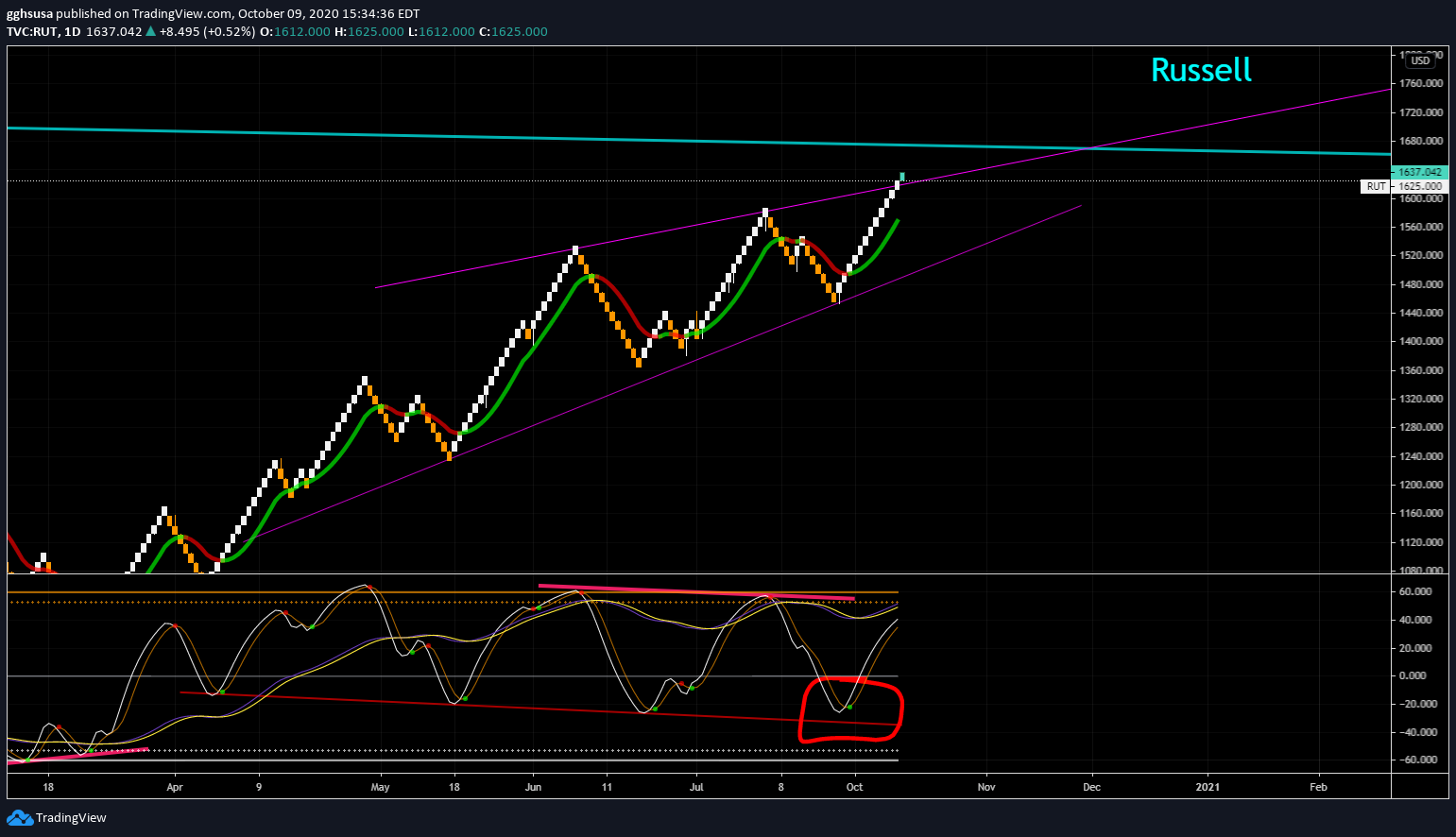Select the cyan horizontal trend line
The width and height of the screenshot is (1456, 837).
click(699, 141)
